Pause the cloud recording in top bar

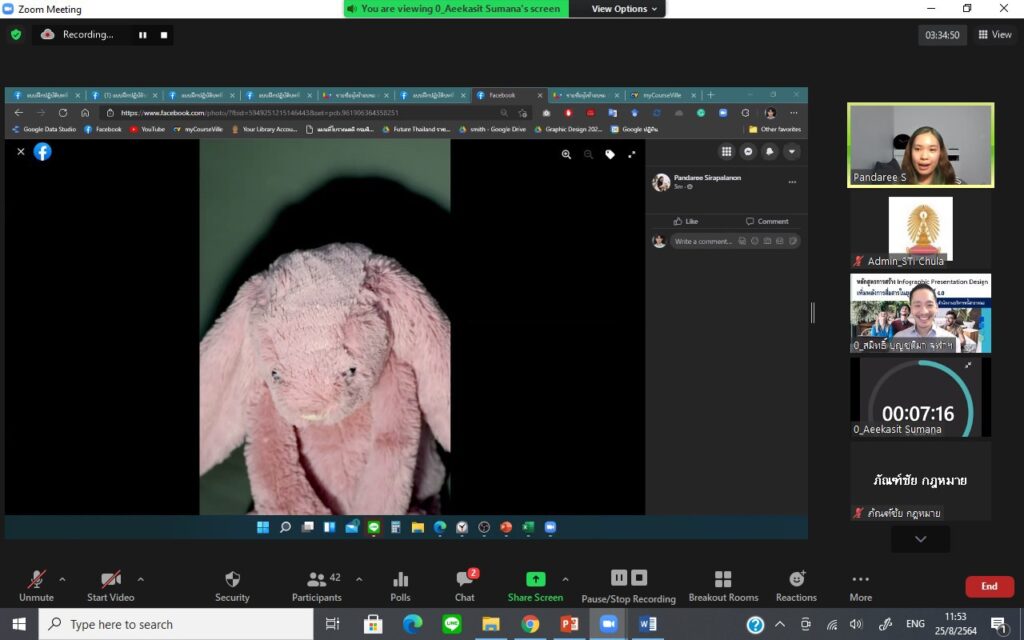pyautogui.click(x=142, y=35)
